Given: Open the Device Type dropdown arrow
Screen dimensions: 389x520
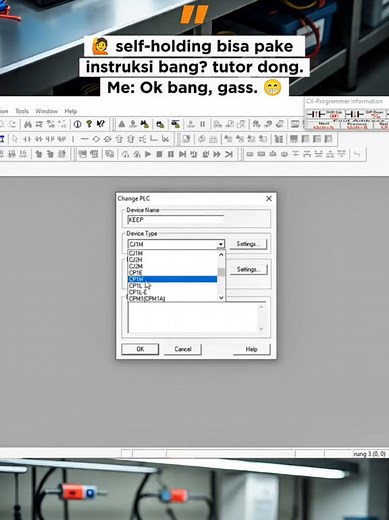Looking at the screenshot, I should coord(220,244).
